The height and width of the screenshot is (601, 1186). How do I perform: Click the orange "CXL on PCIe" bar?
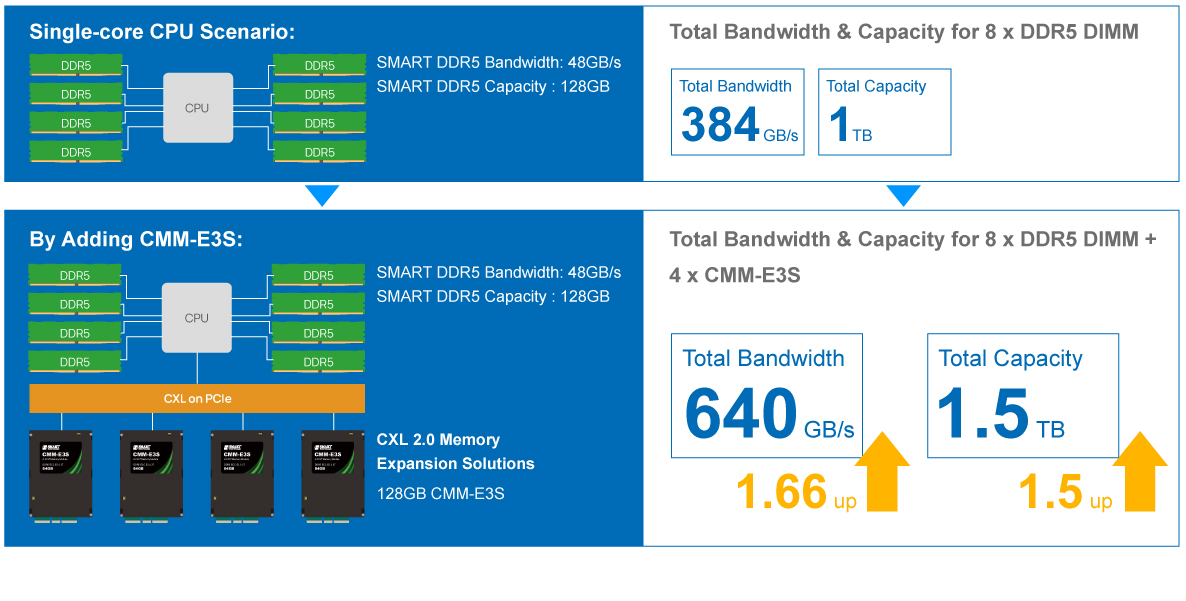[x=197, y=398]
